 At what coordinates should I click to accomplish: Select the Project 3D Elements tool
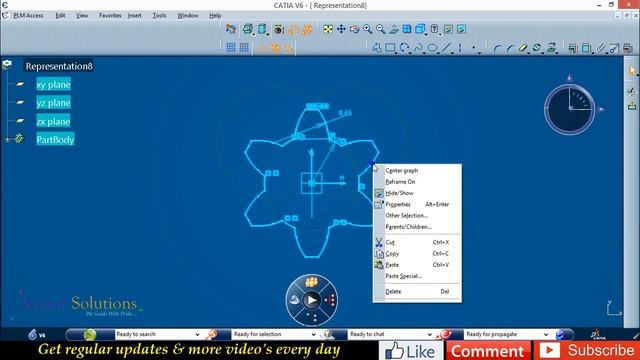click(x=551, y=48)
